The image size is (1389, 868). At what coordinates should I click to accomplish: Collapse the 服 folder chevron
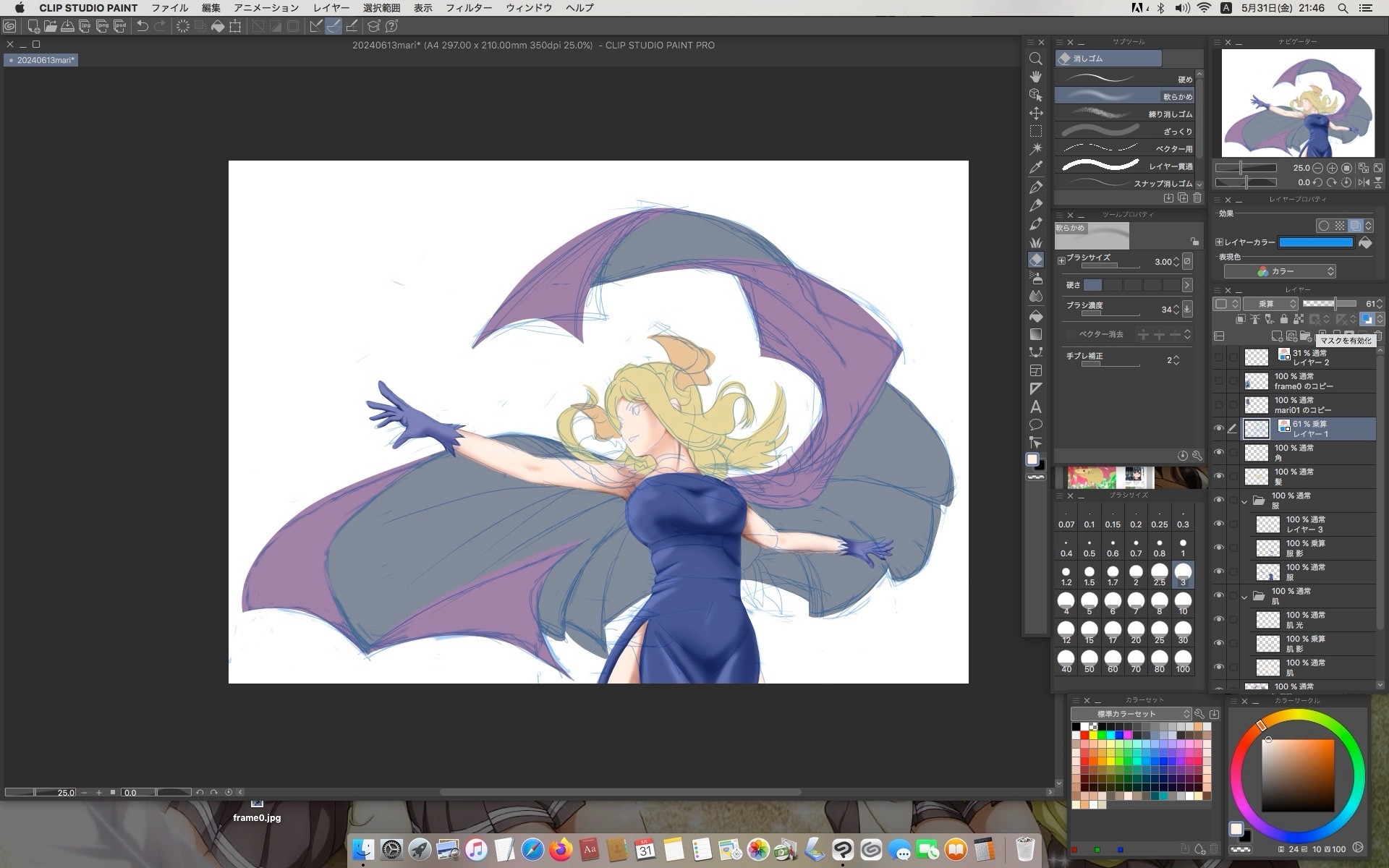tap(1245, 501)
